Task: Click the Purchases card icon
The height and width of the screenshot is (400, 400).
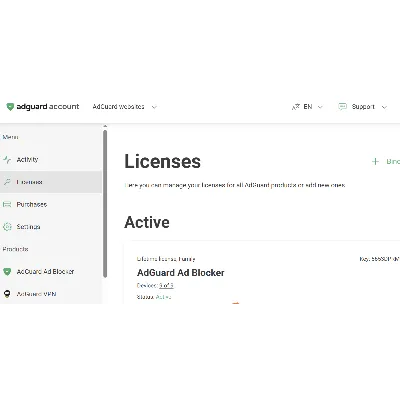Action: [7, 204]
